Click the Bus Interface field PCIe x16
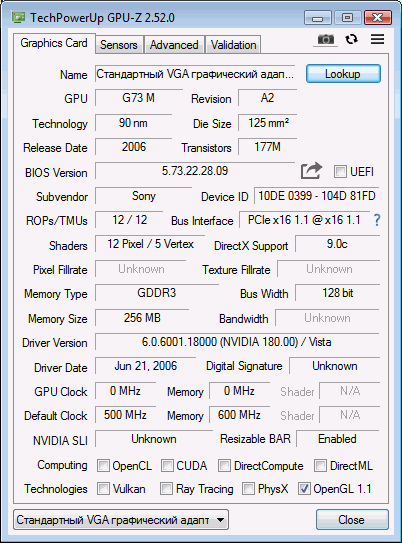This screenshot has height=543, width=402. [304, 220]
